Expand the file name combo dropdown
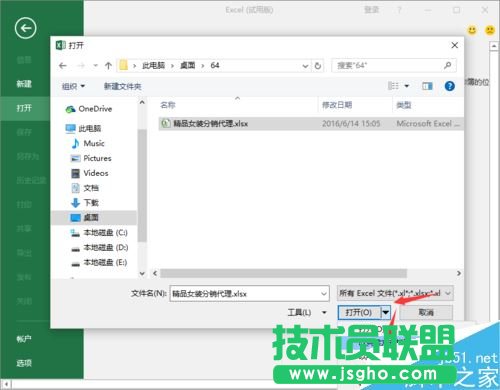The height and width of the screenshot is (390, 500). 324,294
